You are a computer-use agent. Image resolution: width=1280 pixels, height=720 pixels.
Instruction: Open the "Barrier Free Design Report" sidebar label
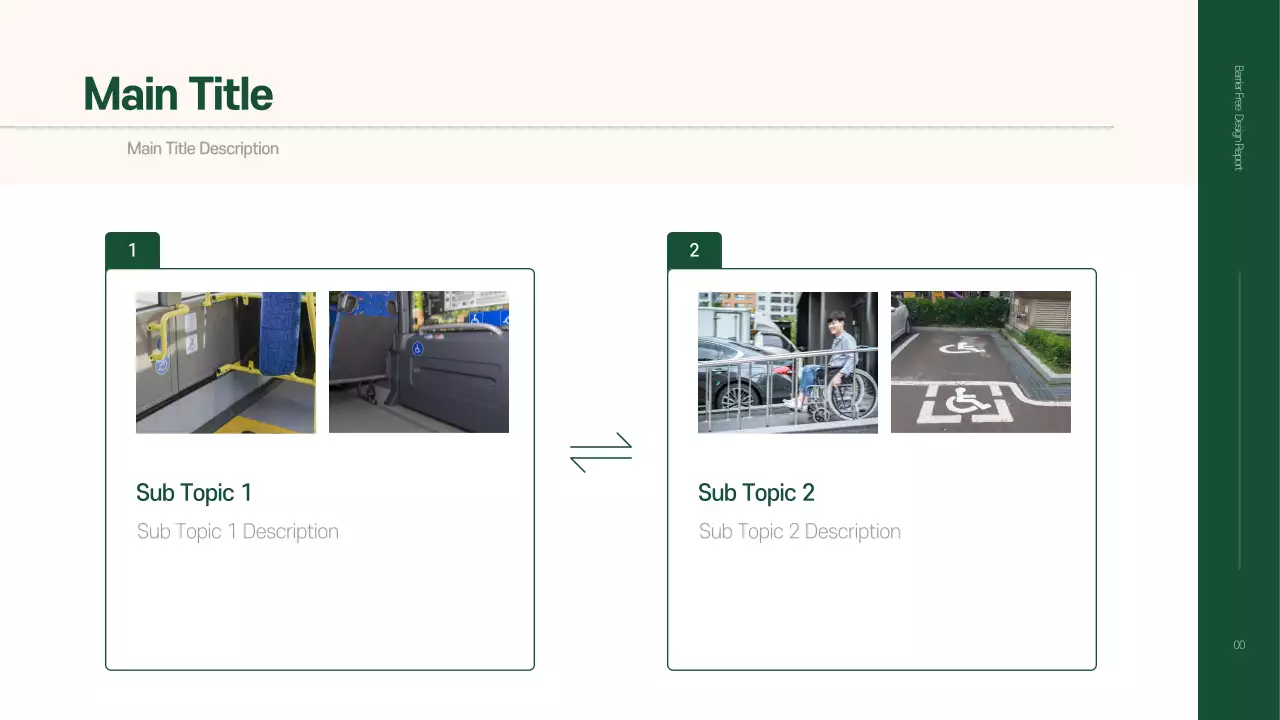[x=1238, y=119]
